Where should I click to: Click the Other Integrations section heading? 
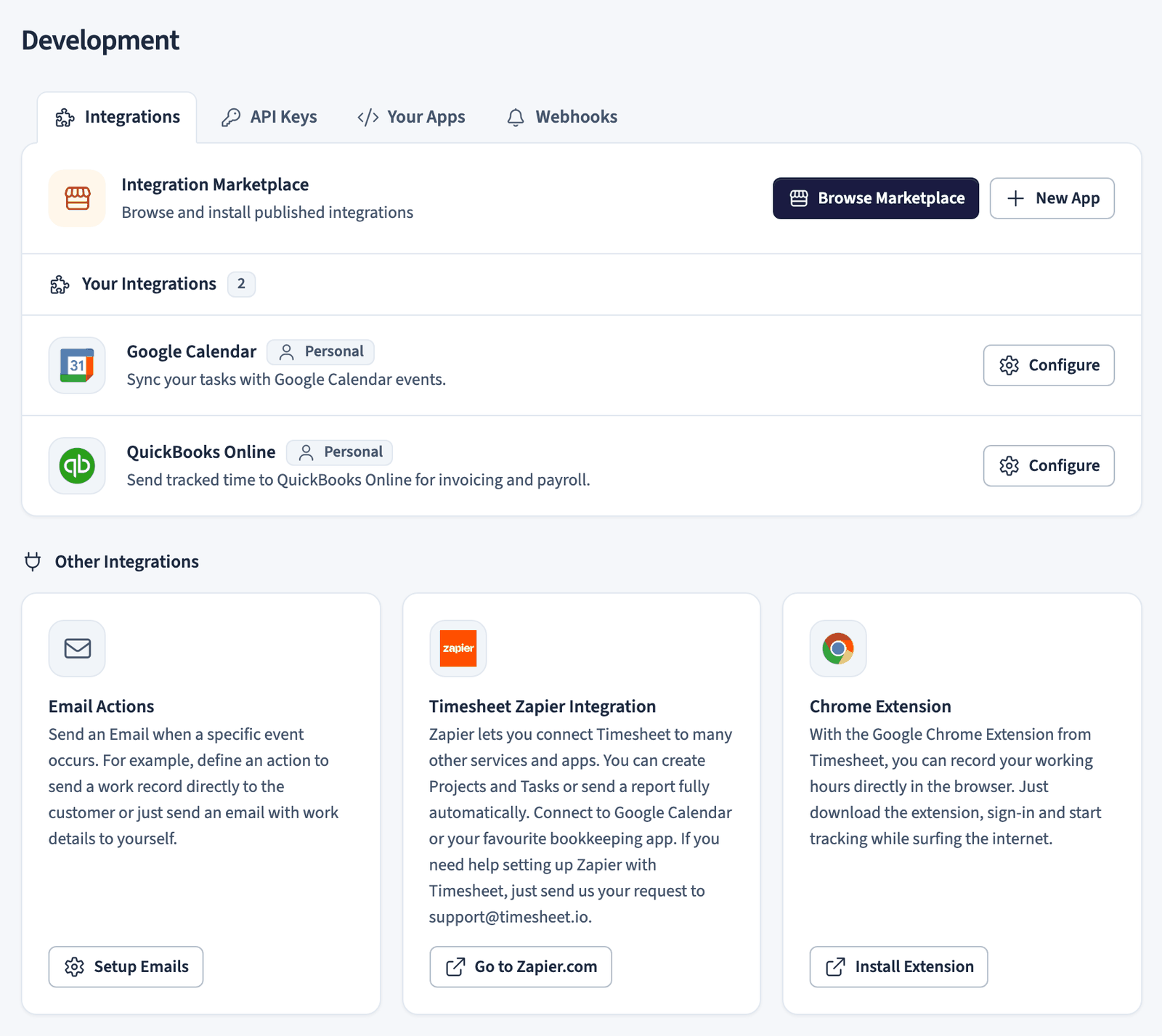[x=127, y=562]
